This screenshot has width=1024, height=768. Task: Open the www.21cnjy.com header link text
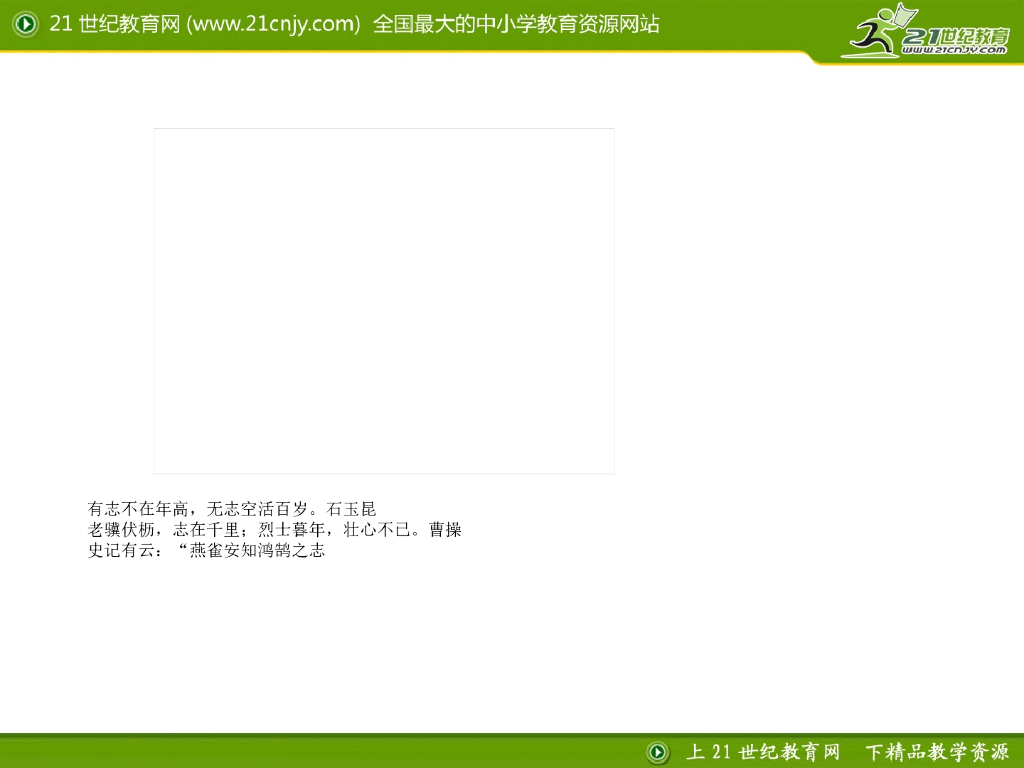[273, 24]
